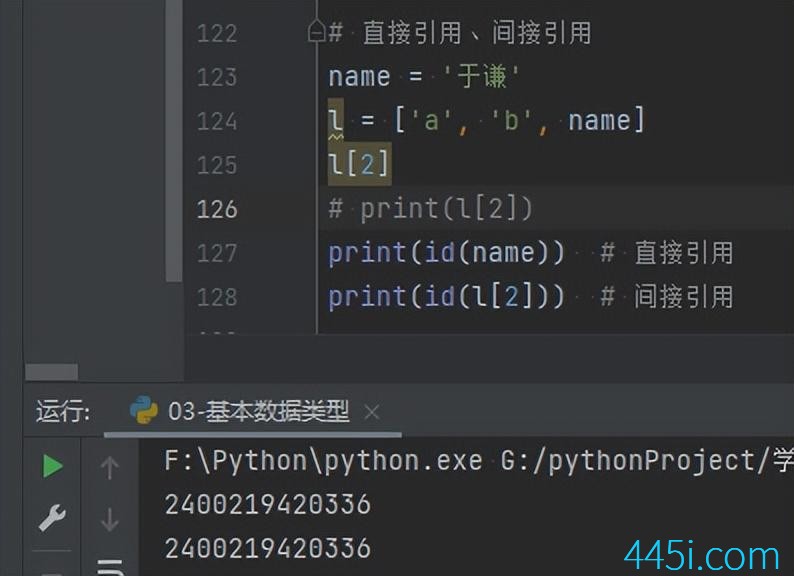Viewport: 794px width, 576px height.
Task: Click second 2400219420336 output line
Action: point(268,549)
